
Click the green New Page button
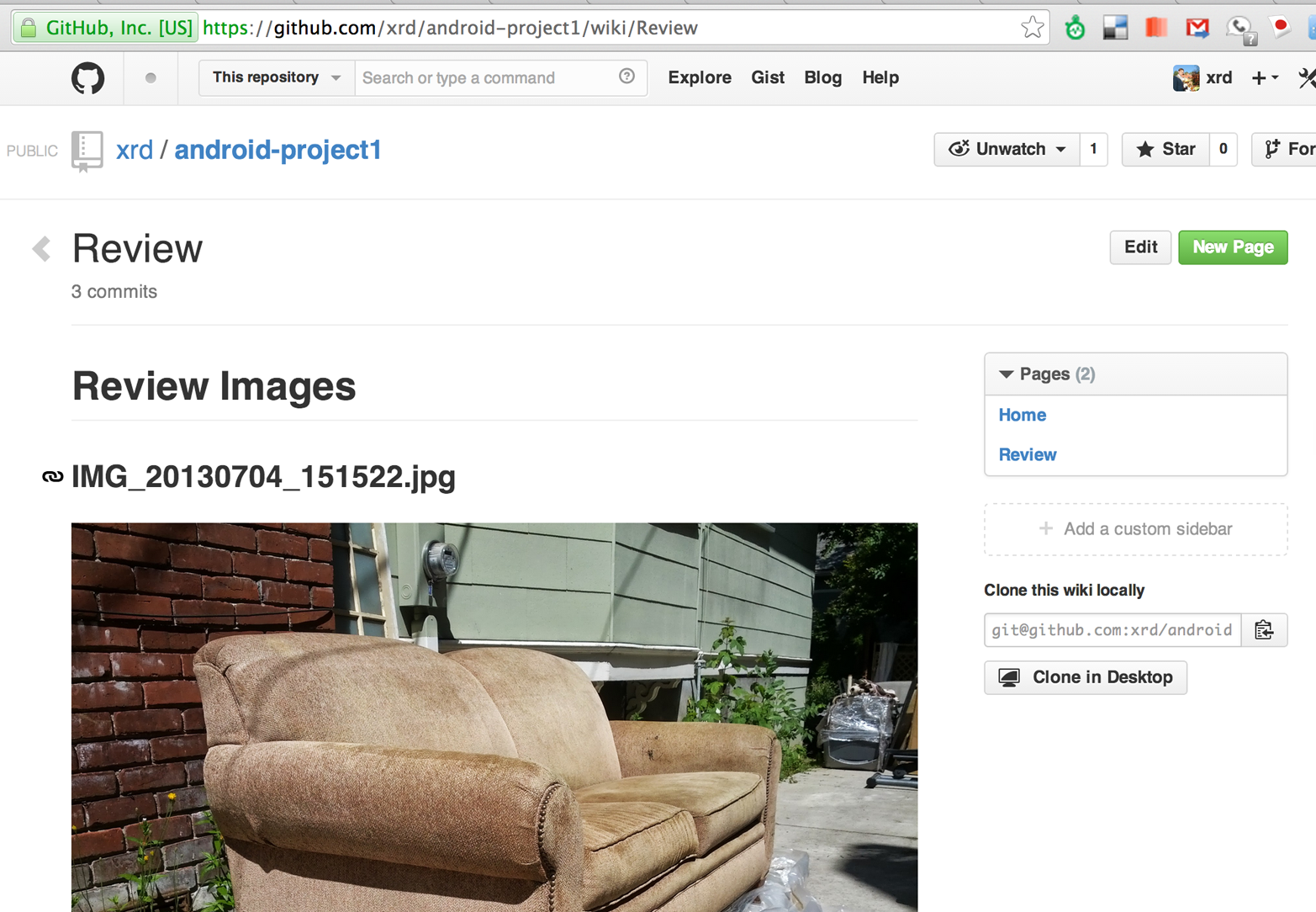pyautogui.click(x=1233, y=247)
